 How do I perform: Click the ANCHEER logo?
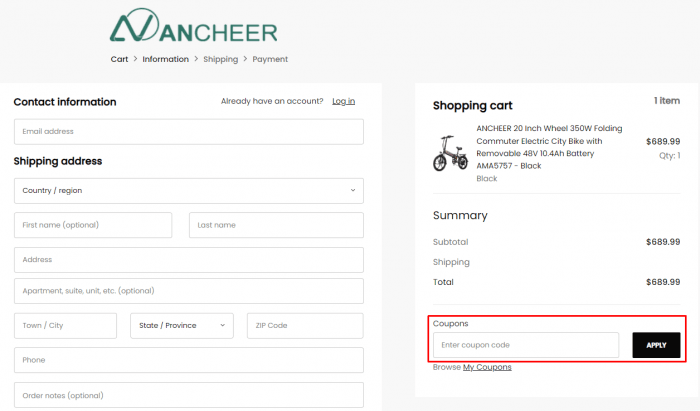(x=194, y=26)
